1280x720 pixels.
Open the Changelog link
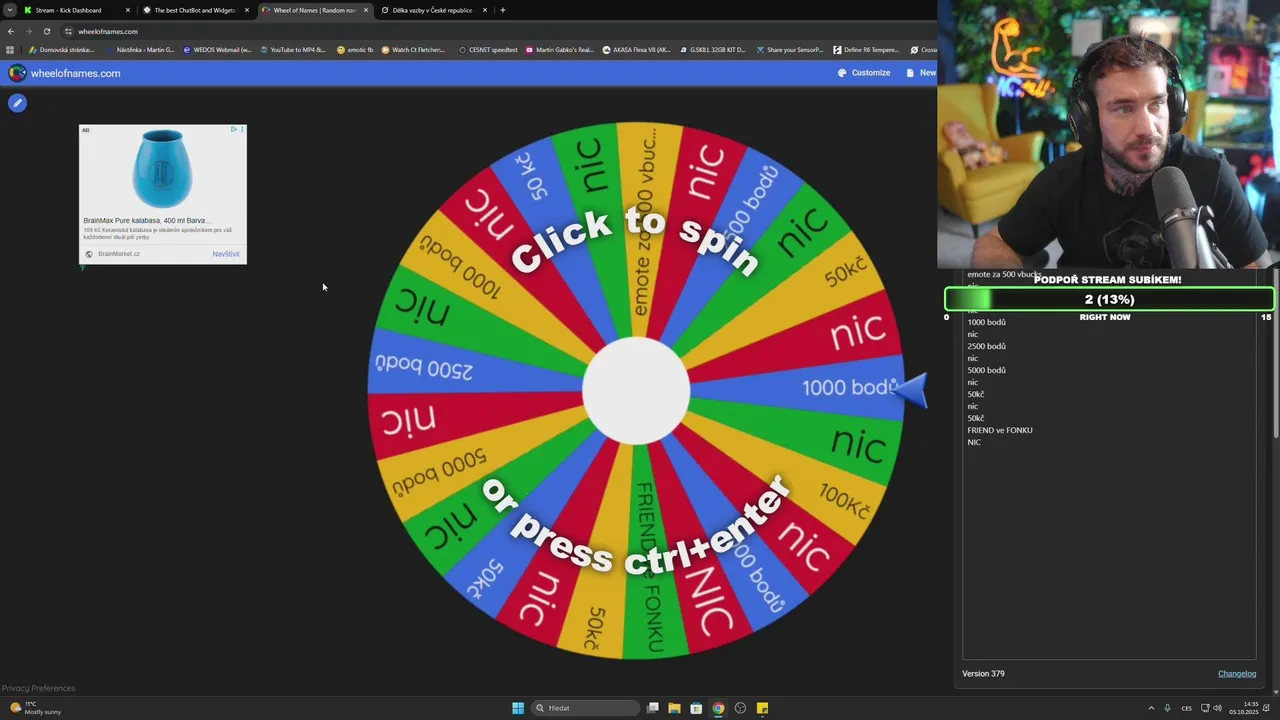[x=1237, y=674]
